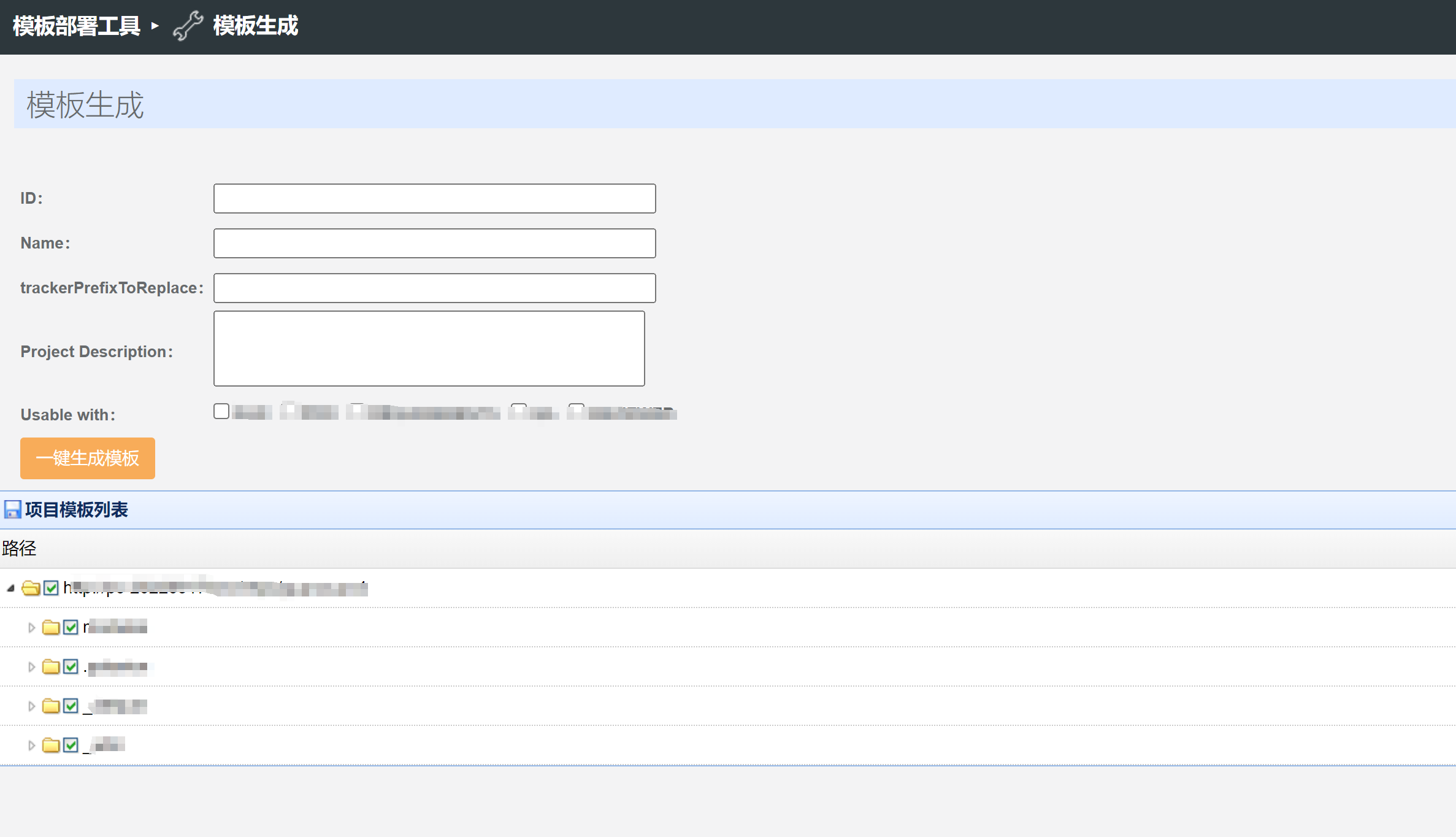This screenshot has height=837, width=1456.
Task: Click into the trackerPrefixToReplace field
Action: click(x=435, y=288)
